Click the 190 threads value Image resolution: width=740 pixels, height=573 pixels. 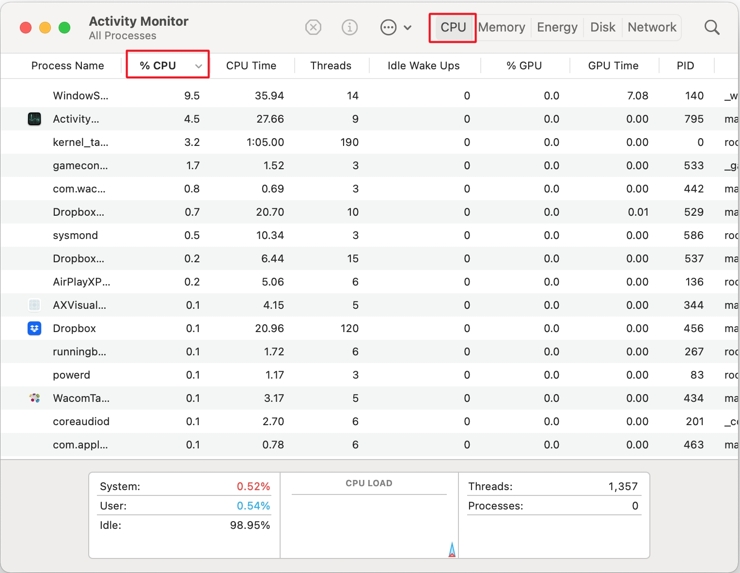[350, 142]
